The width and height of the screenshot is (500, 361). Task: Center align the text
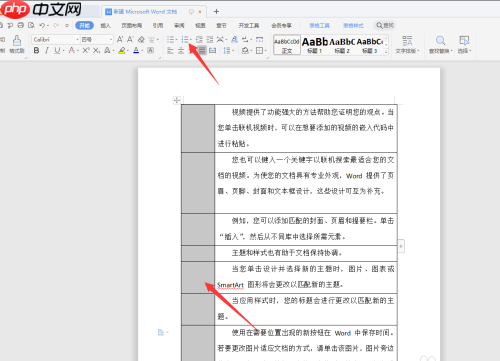181,50
